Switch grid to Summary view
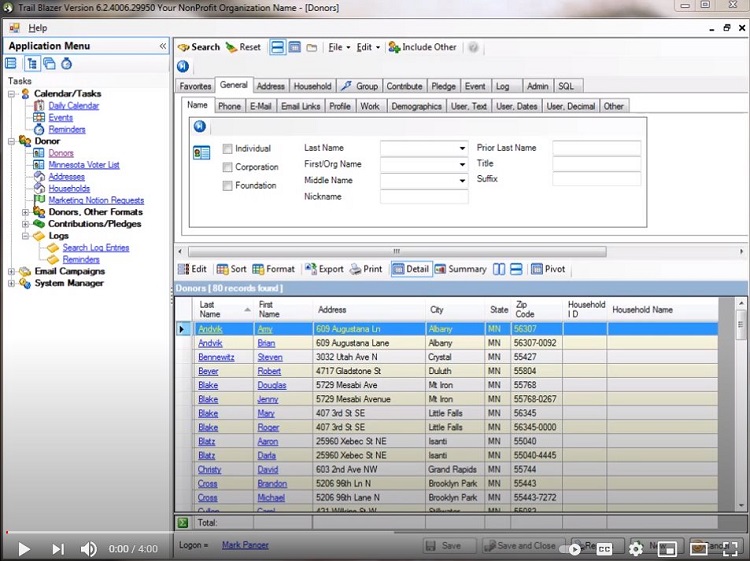The image size is (750, 561). tap(460, 269)
